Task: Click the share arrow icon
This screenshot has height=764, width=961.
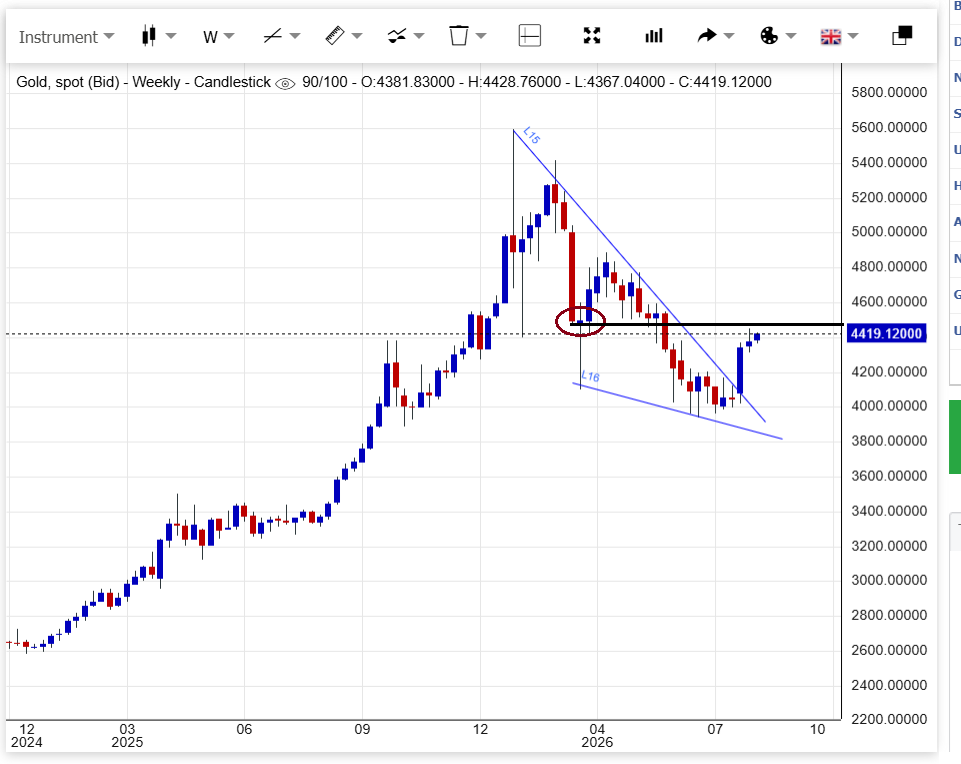Action: (x=707, y=36)
